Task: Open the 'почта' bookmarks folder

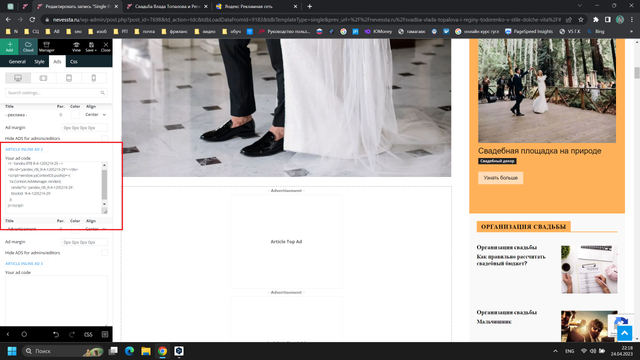Action: point(144,31)
